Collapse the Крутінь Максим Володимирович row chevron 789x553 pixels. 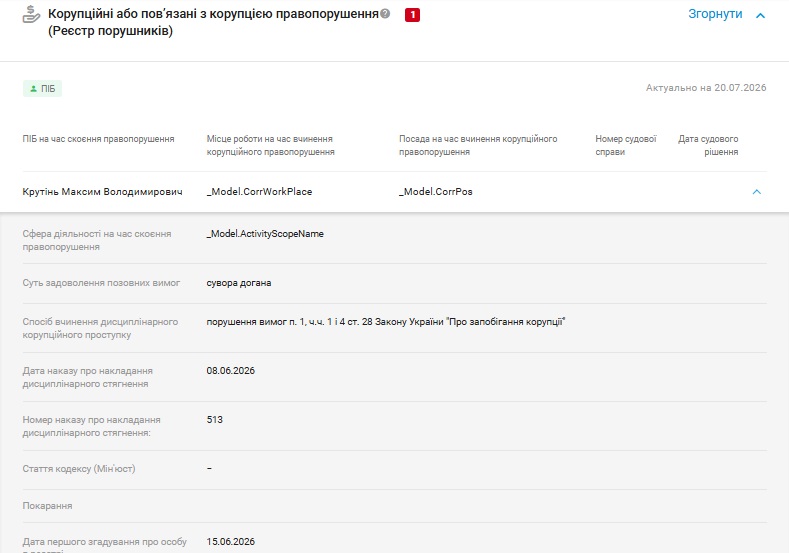756,192
